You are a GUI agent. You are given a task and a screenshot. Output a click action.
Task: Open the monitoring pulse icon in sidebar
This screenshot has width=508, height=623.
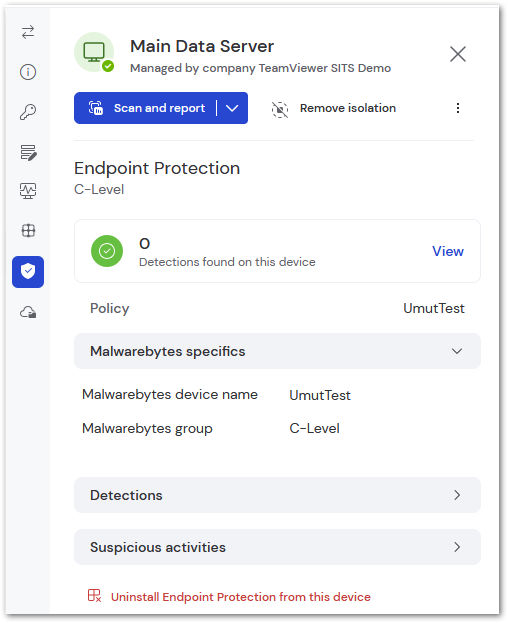pos(28,191)
